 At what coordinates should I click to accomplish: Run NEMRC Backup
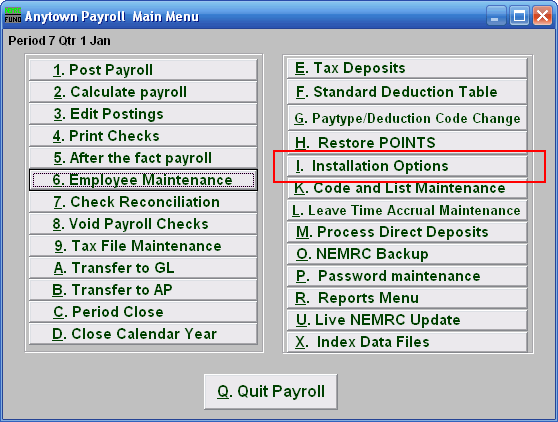(x=407, y=254)
